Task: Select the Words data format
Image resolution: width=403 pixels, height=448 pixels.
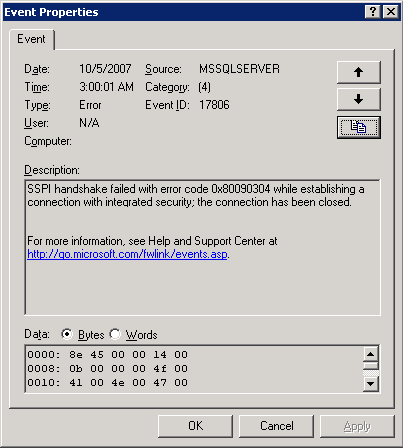Action: (115, 334)
